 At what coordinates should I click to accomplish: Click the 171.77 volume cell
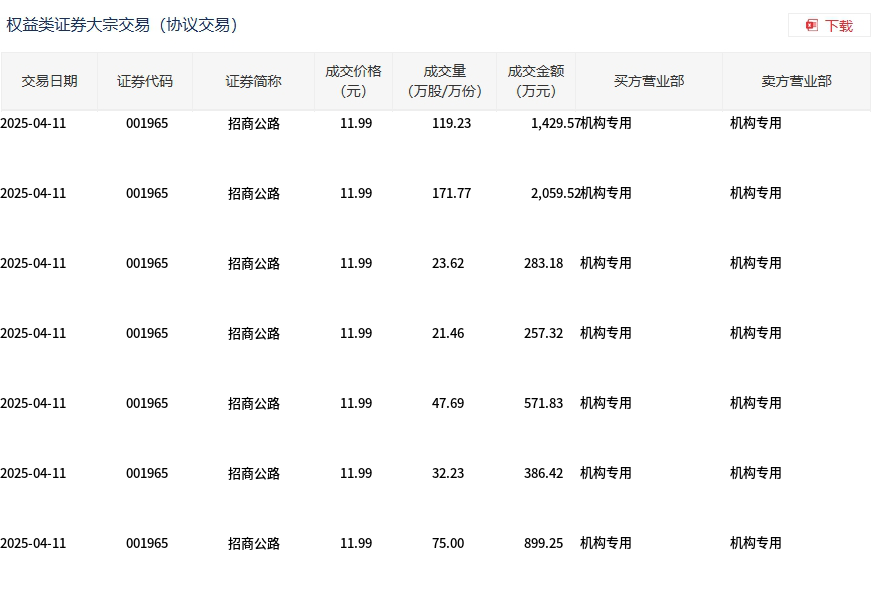(x=451, y=193)
